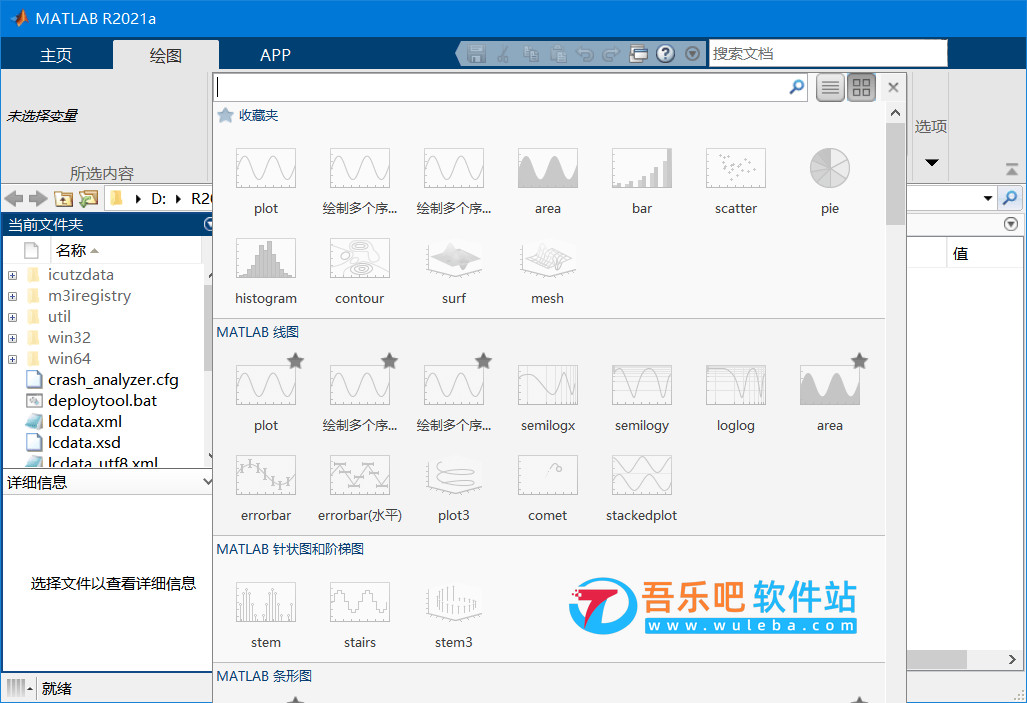Select the pie chart in Favorites
The image size is (1027, 703).
[x=829, y=181]
